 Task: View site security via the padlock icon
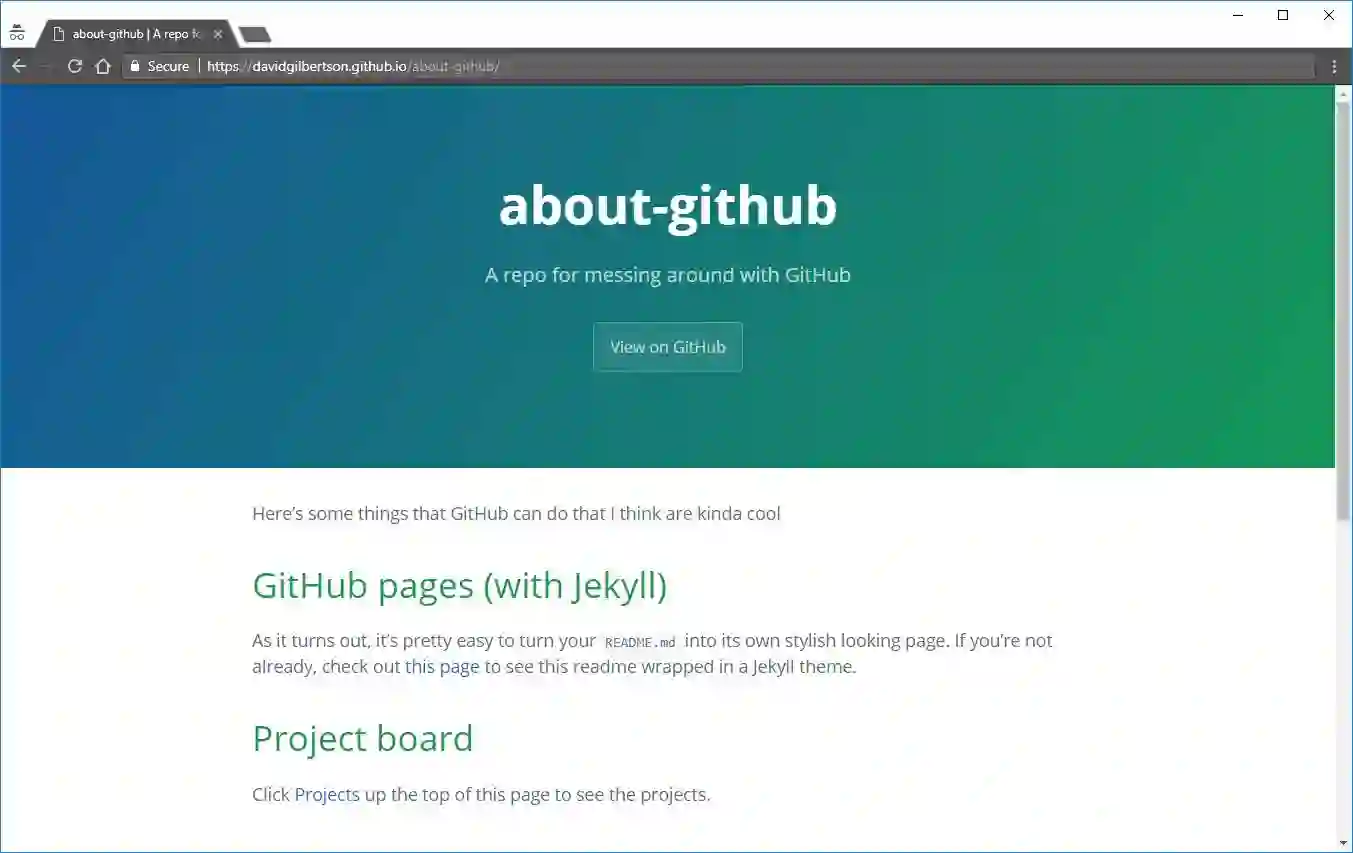(134, 66)
